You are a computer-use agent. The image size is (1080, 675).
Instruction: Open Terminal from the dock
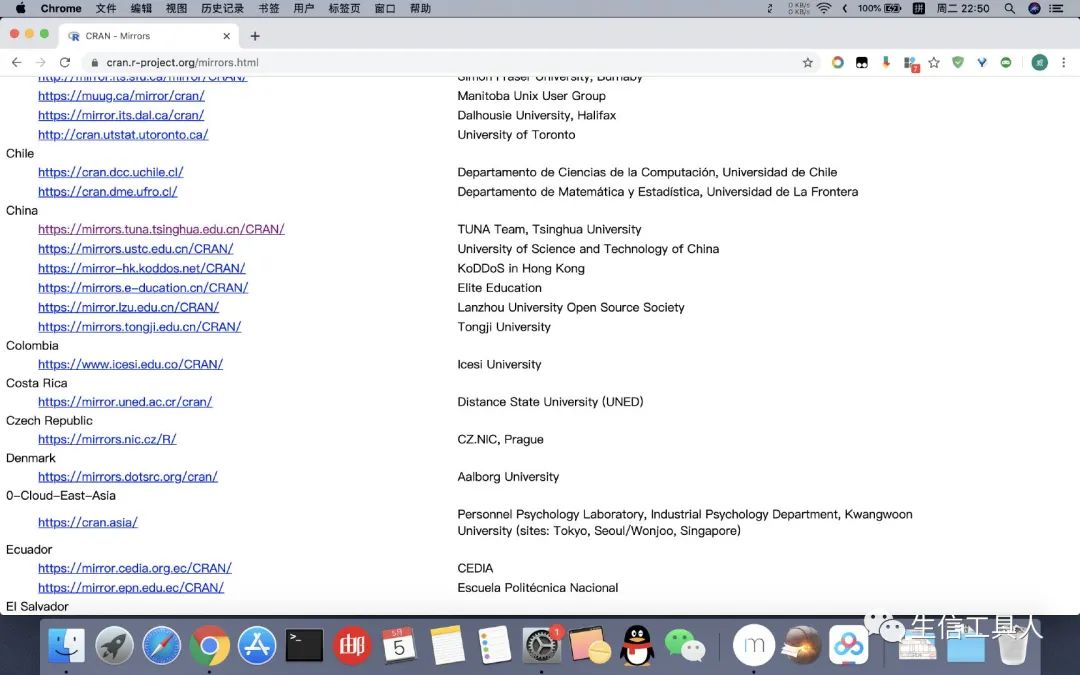(304, 646)
